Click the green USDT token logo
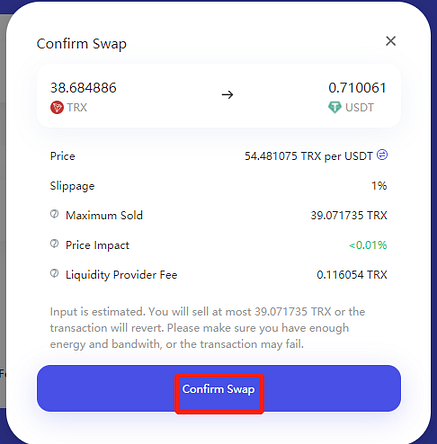 pos(335,107)
